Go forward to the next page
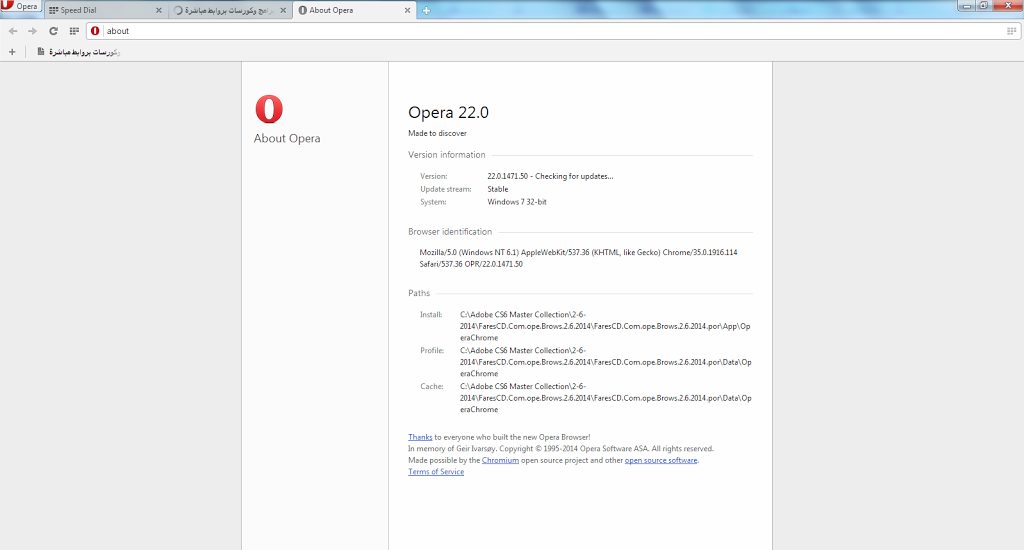1024x550 pixels. click(x=33, y=31)
